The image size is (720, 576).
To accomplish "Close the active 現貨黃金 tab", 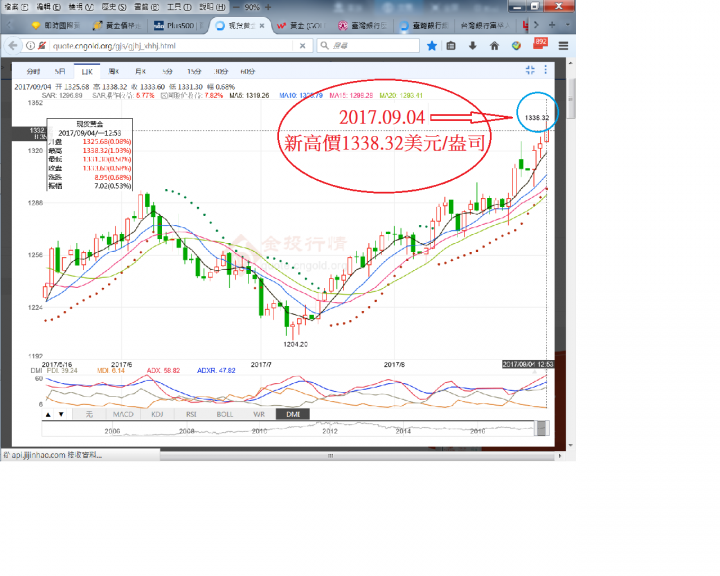I will pyautogui.click(x=262, y=26).
